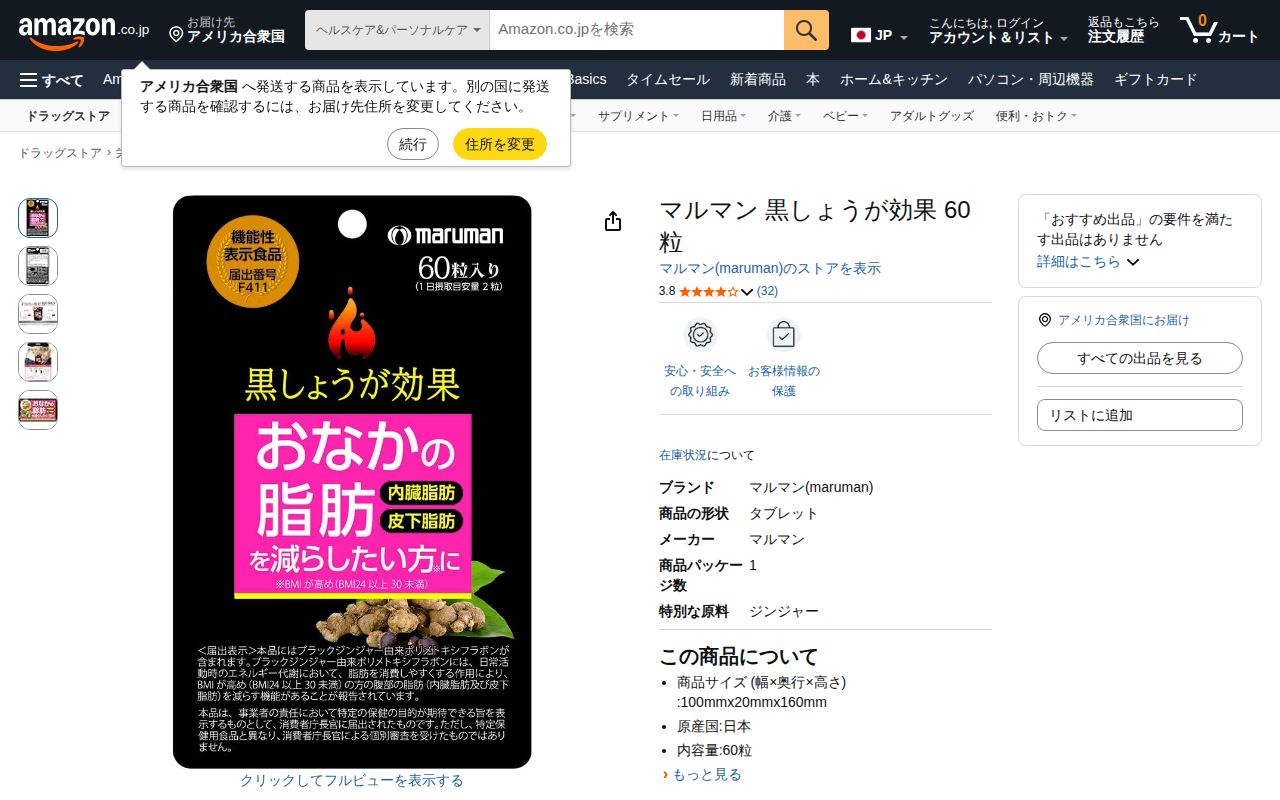The image size is (1280, 800).
Task: Click the 住所を変更 yellow button
Action: pos(500,144)
